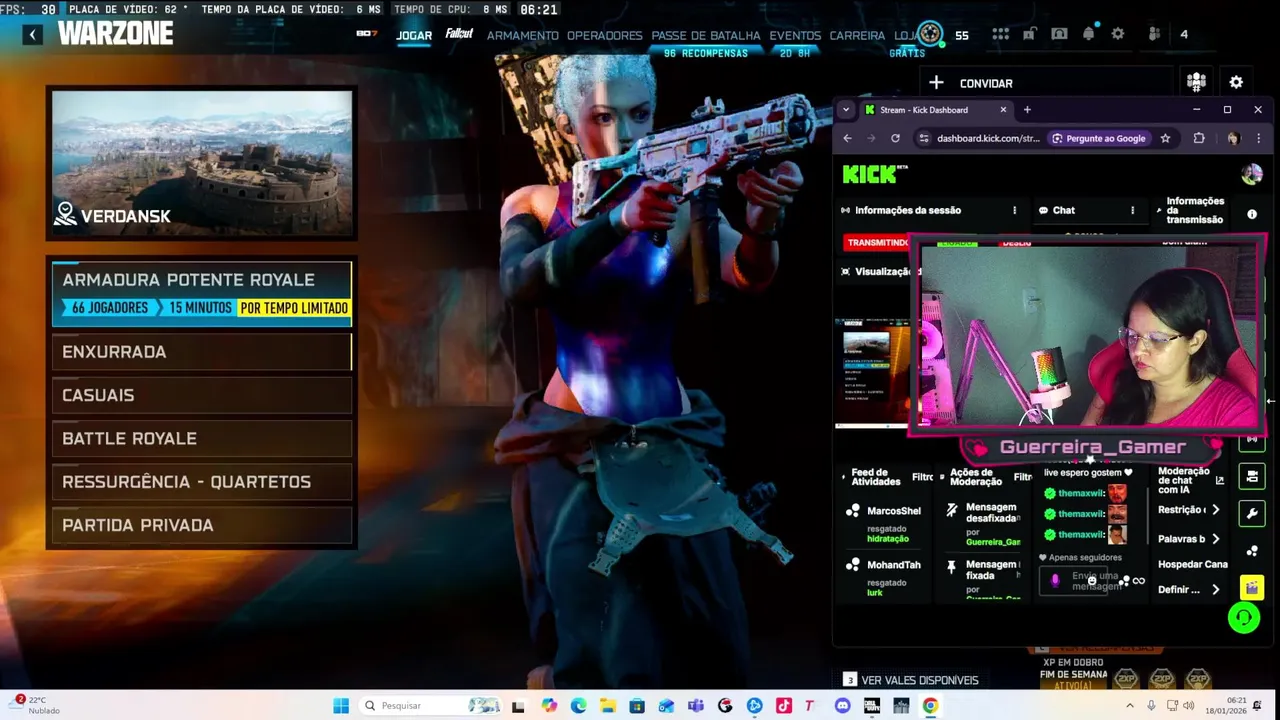Reload the Kick Dashboard page
The width and height of the screenshot is (1280, 720).
895,138
